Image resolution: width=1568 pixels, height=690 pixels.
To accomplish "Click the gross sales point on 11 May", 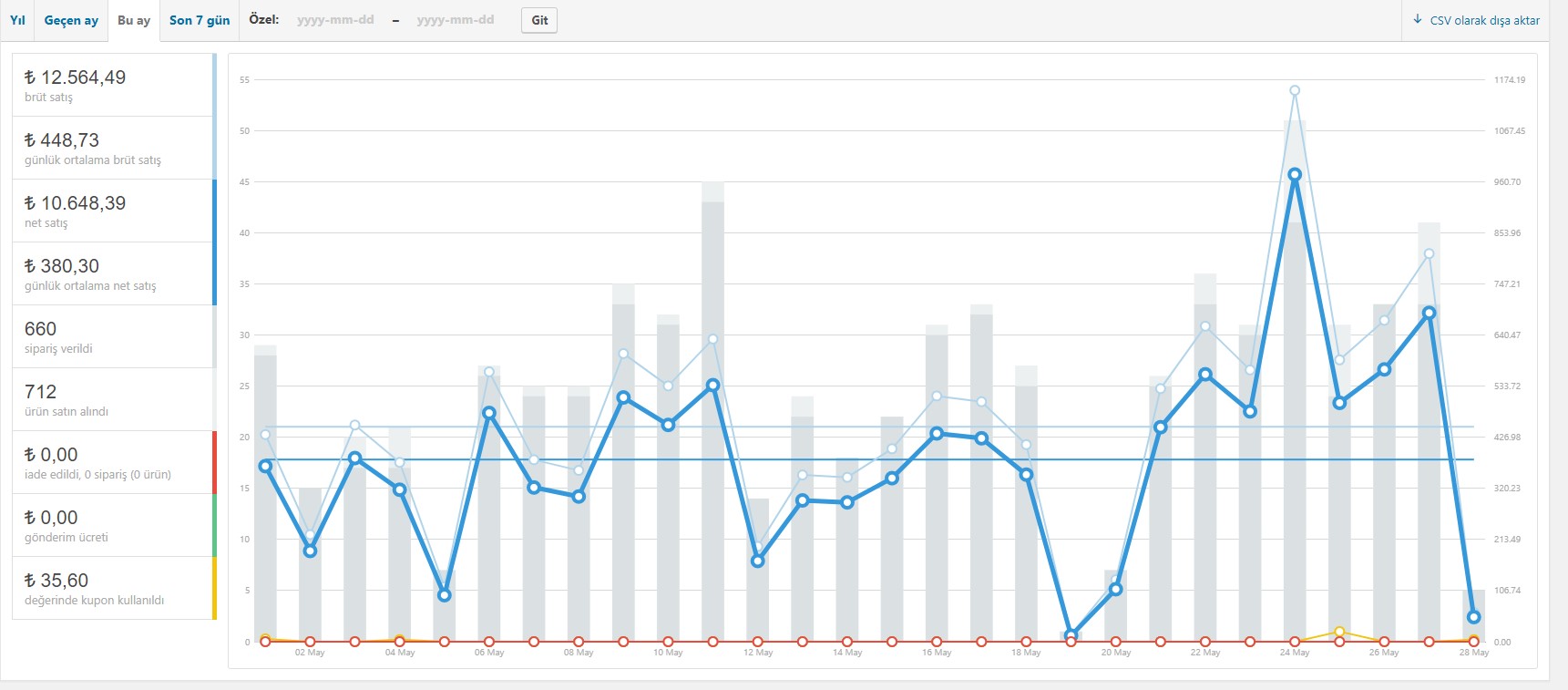I will (712, 339).
